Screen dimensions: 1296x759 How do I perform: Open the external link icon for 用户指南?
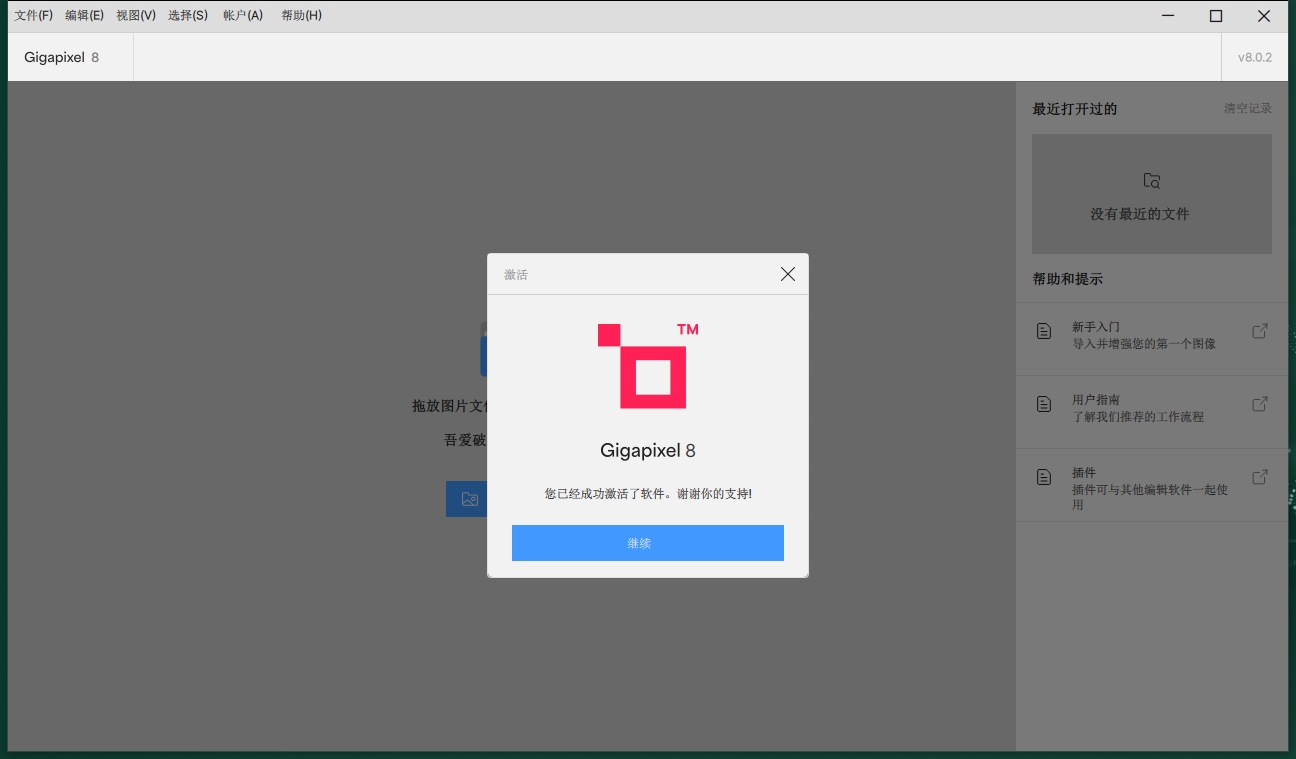pos(1259,403)
